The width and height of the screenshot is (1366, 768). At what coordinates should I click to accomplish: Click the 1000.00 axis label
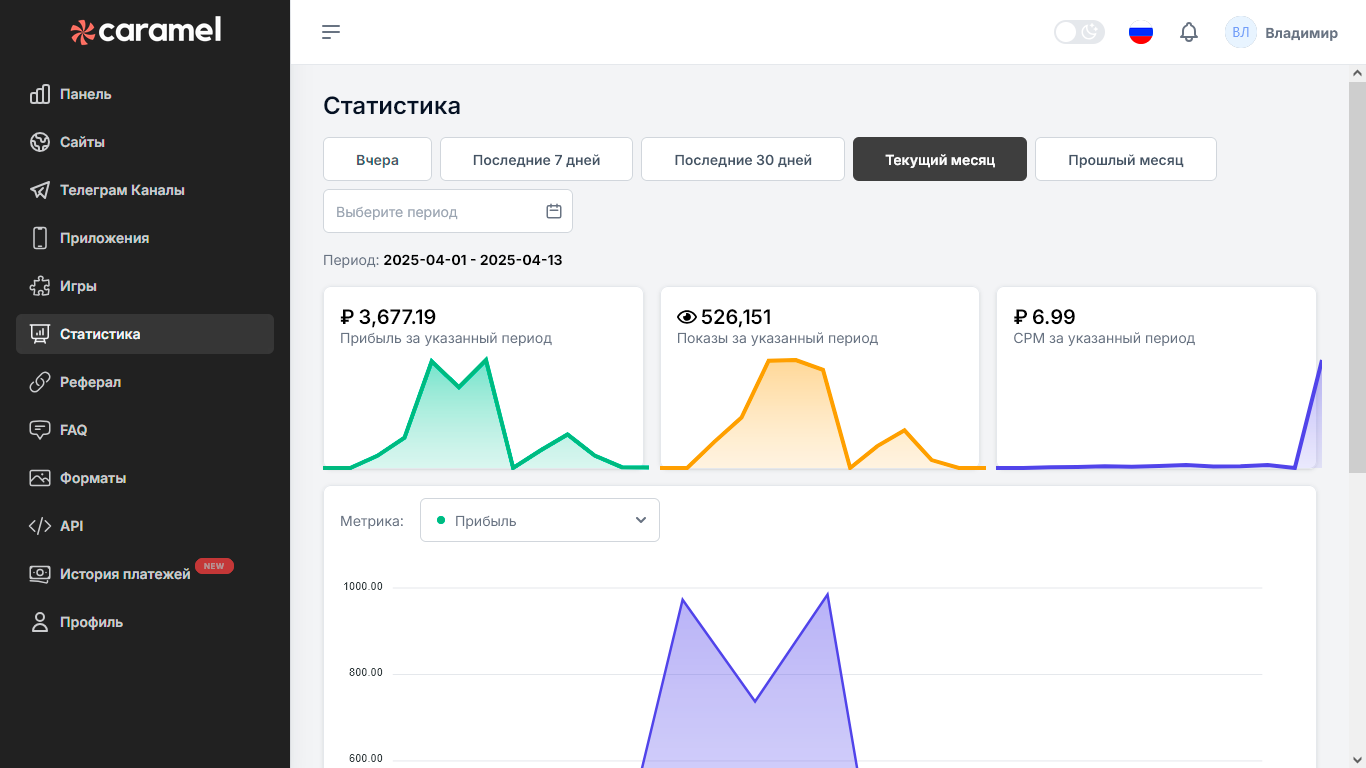[x=363, y=587]
